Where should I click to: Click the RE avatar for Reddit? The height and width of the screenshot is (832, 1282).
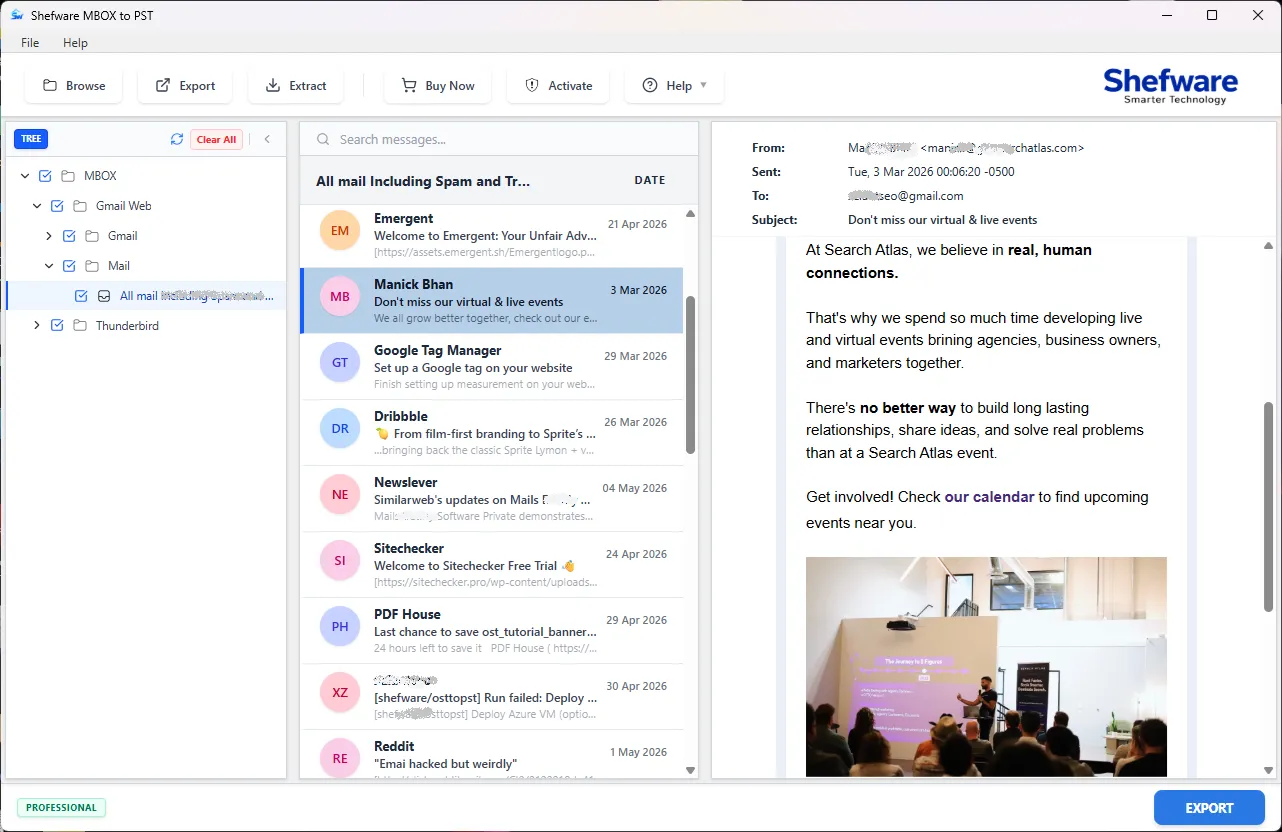click(340, 758)
